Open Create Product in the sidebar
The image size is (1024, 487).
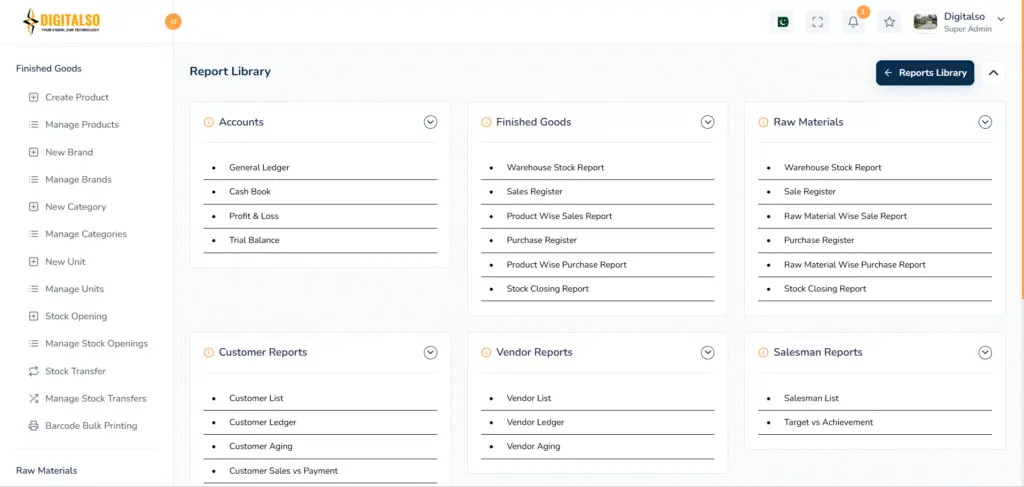[77, 97]
